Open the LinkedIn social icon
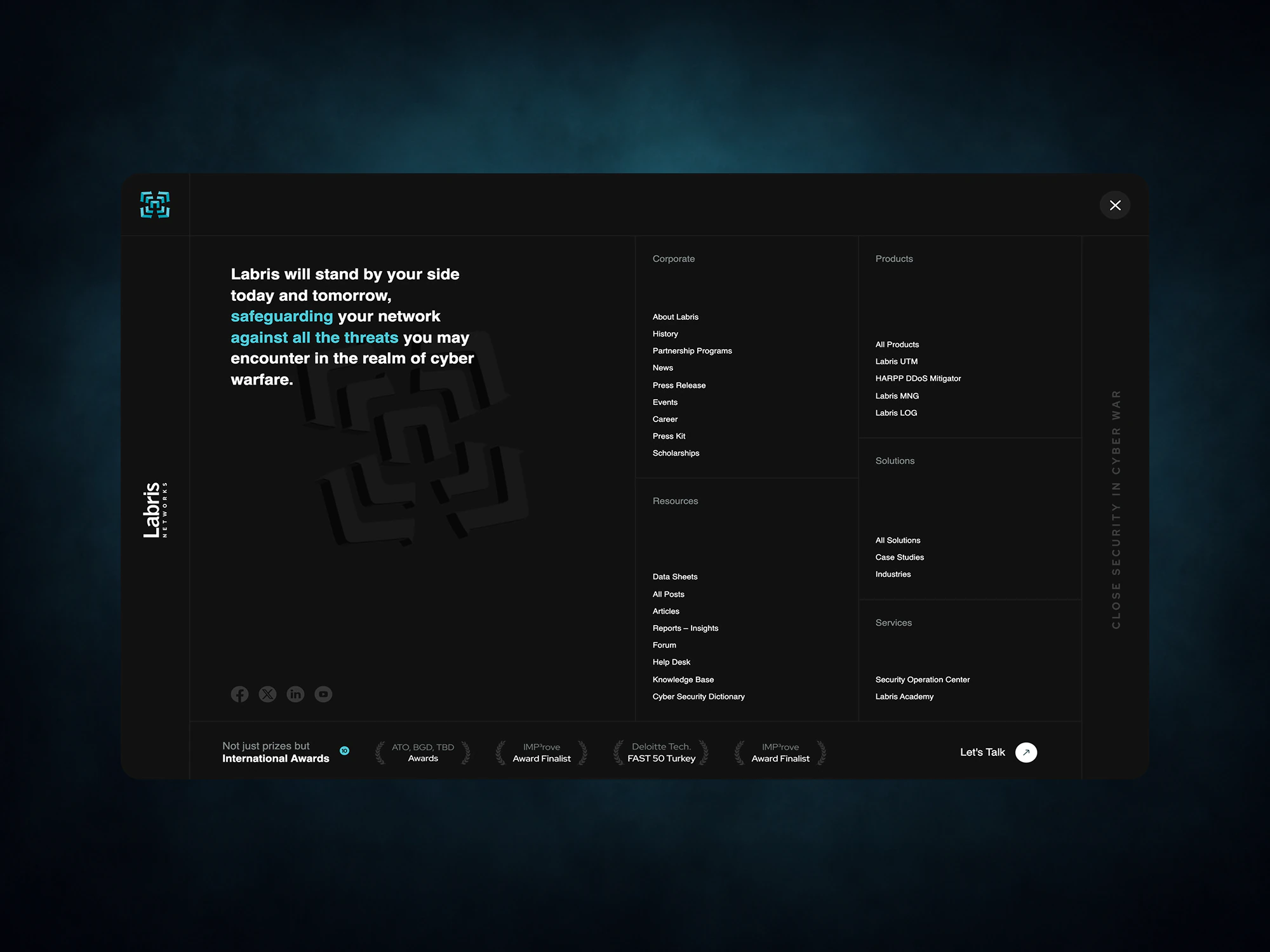1270x952 pixels. click(x=295, y=694)
